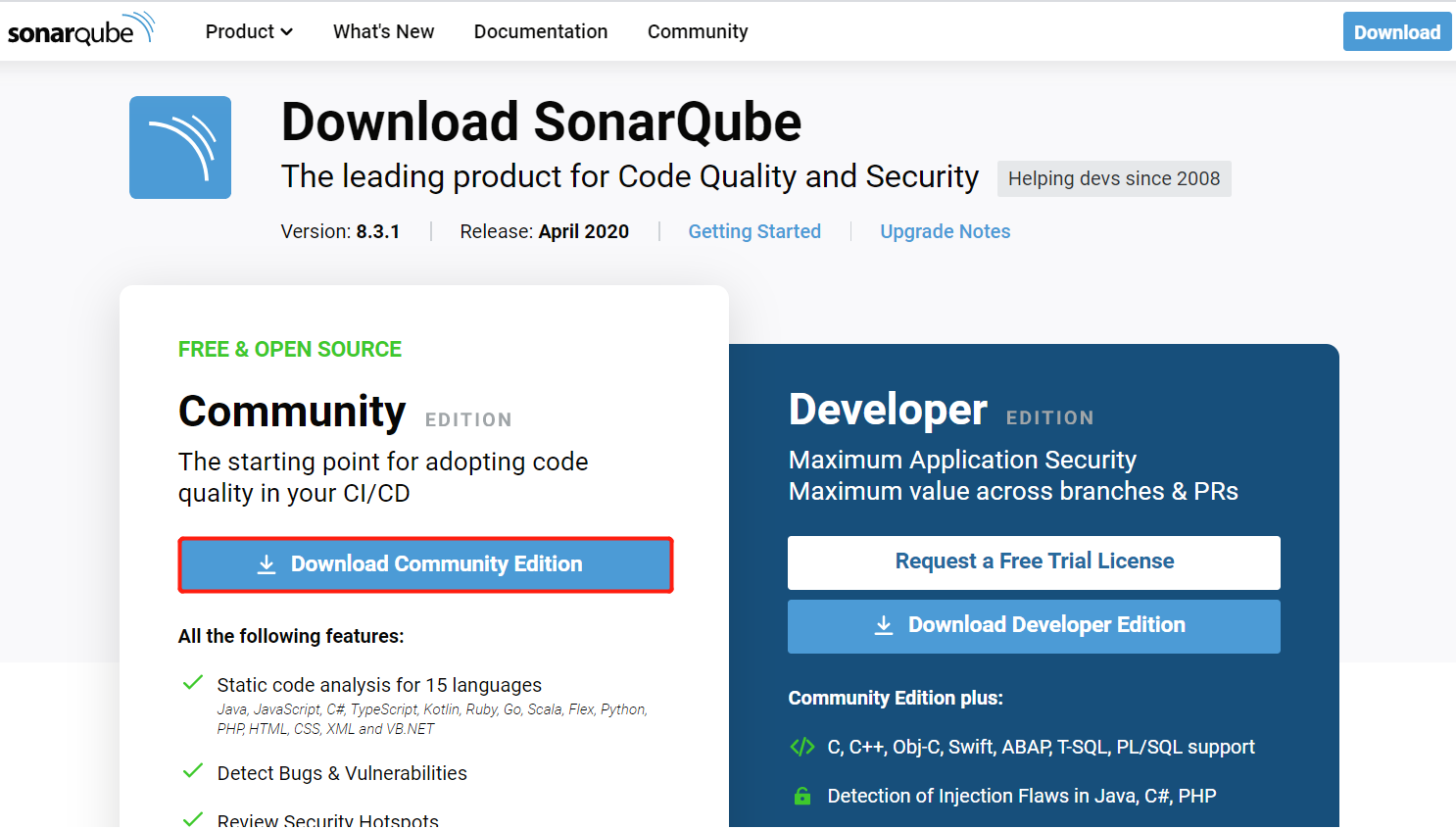
Task: Click the download arrow icon in the Community Edition button
Action: click(x=267, y=564)
